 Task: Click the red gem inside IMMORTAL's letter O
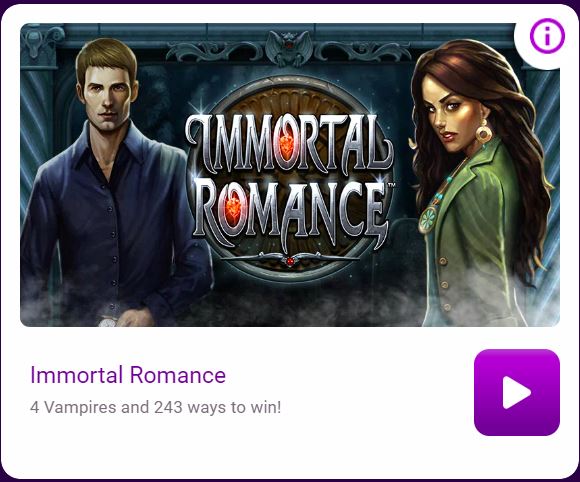[x=286, y=145]
